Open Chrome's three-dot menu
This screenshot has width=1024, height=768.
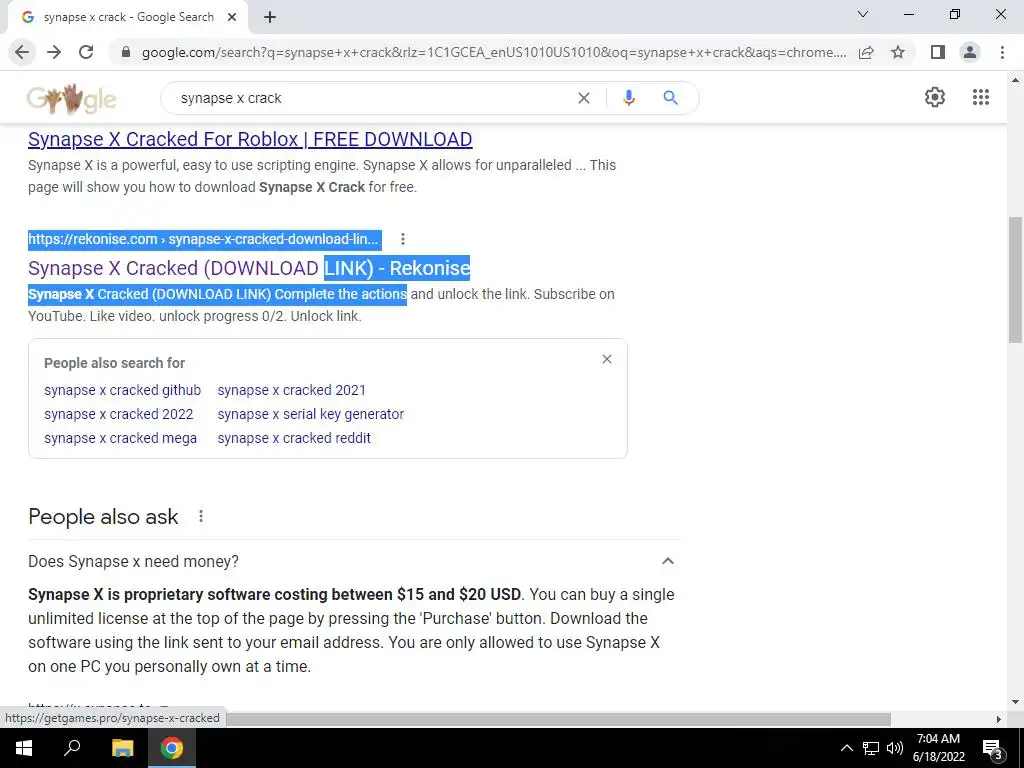(x=1002, y=52)
